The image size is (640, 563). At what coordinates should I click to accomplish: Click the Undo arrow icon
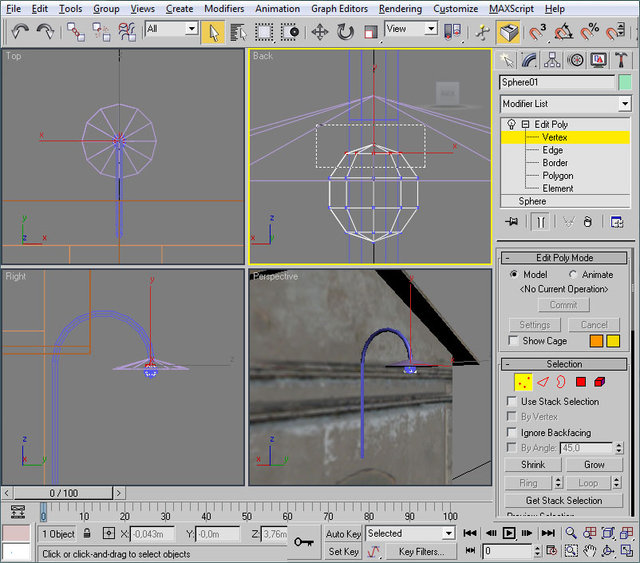pos(20,32)
